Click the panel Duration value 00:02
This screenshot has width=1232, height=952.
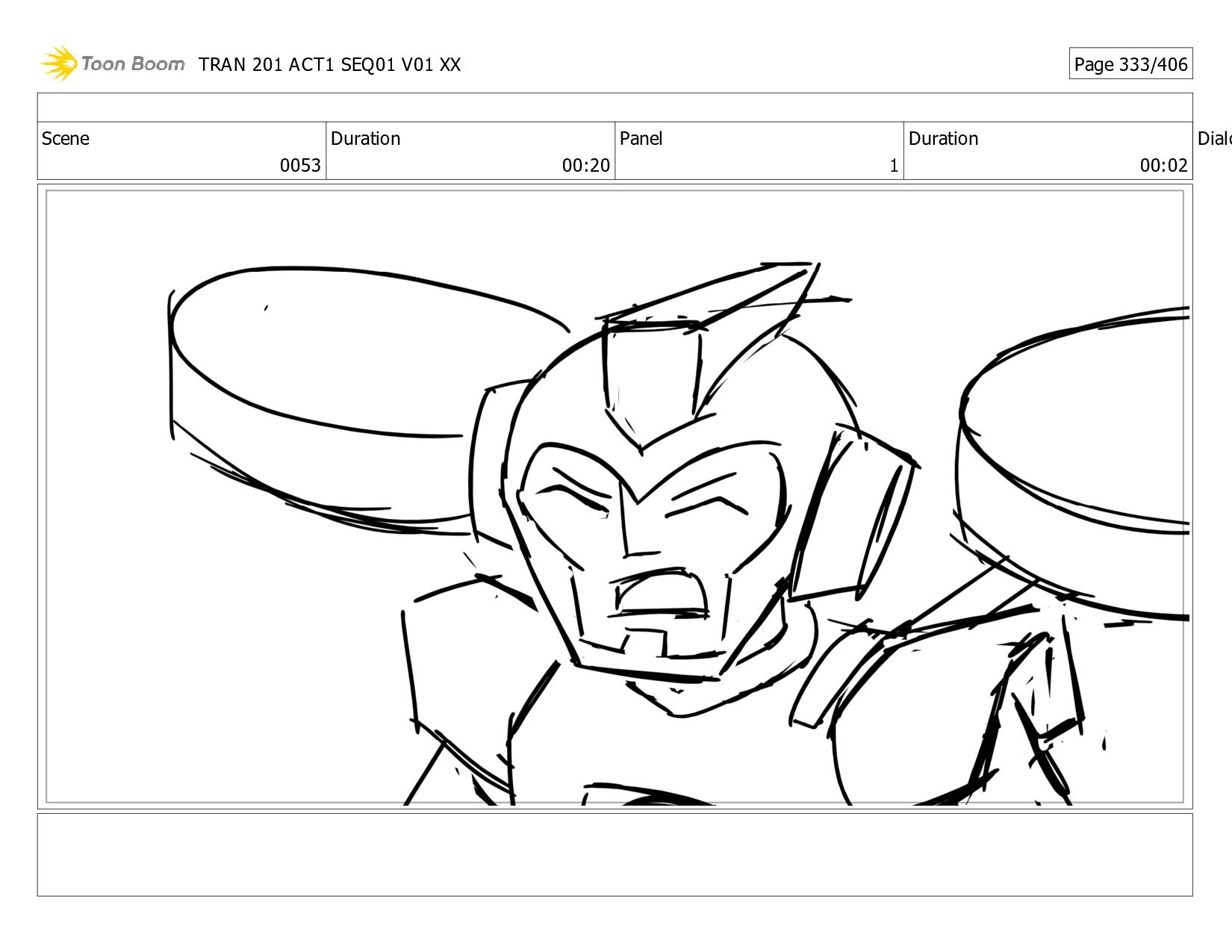pos(1163,165)
